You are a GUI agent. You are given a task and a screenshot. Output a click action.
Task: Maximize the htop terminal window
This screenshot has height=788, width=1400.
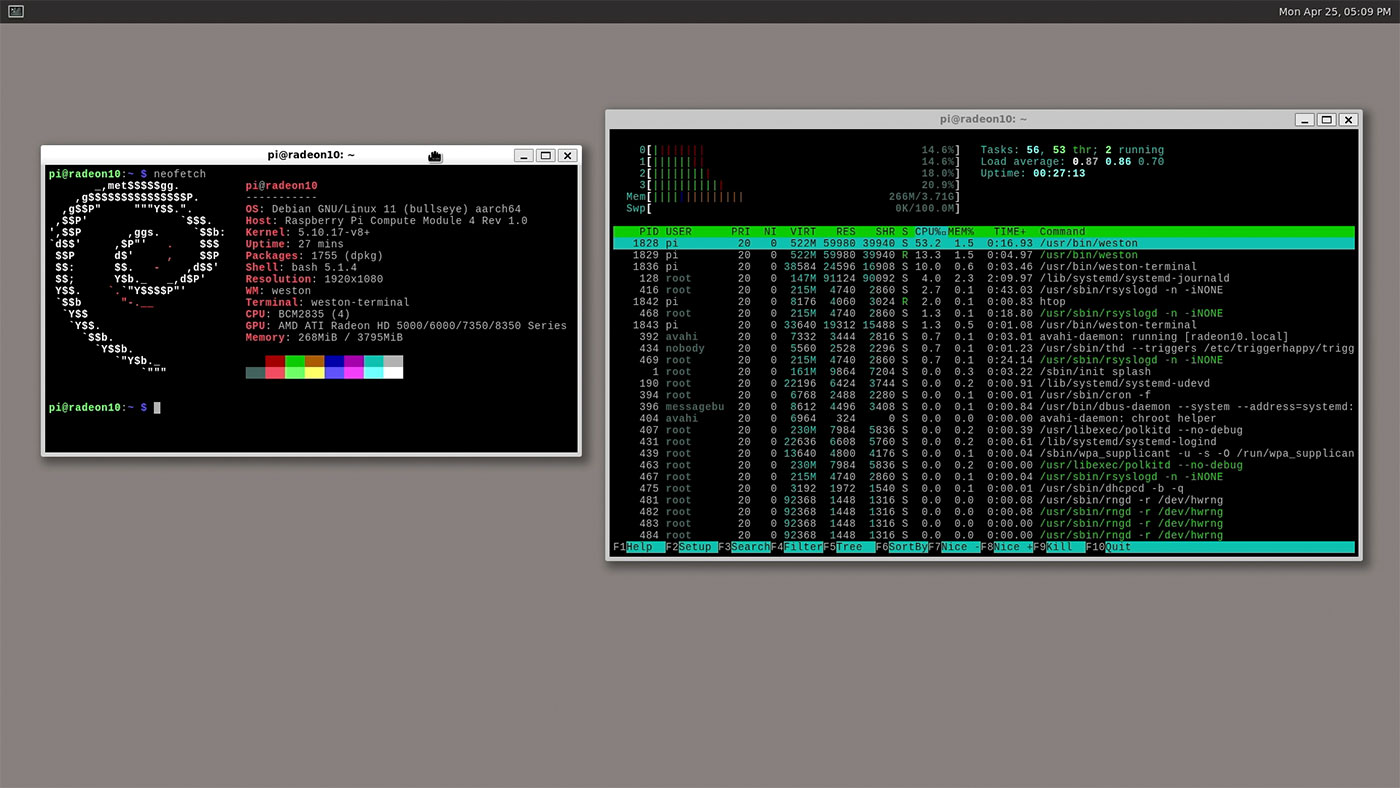point(1327,119)
